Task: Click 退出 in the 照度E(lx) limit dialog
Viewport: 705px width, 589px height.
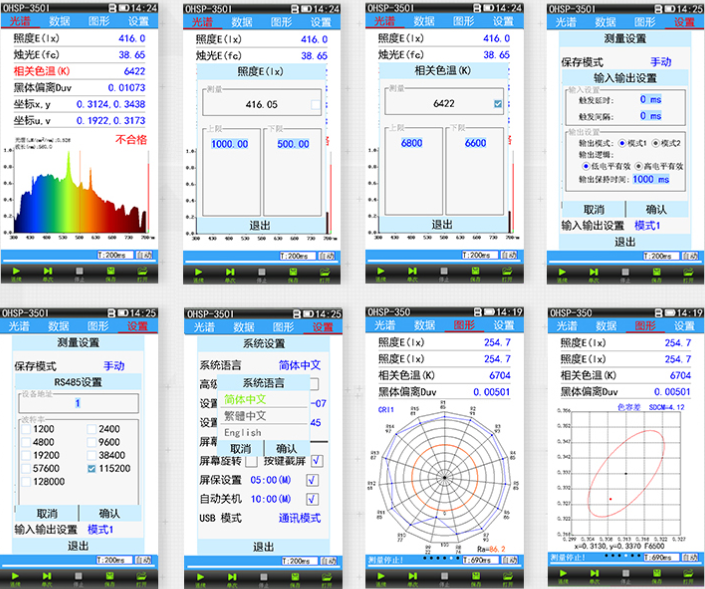Action: pos(260,226)
